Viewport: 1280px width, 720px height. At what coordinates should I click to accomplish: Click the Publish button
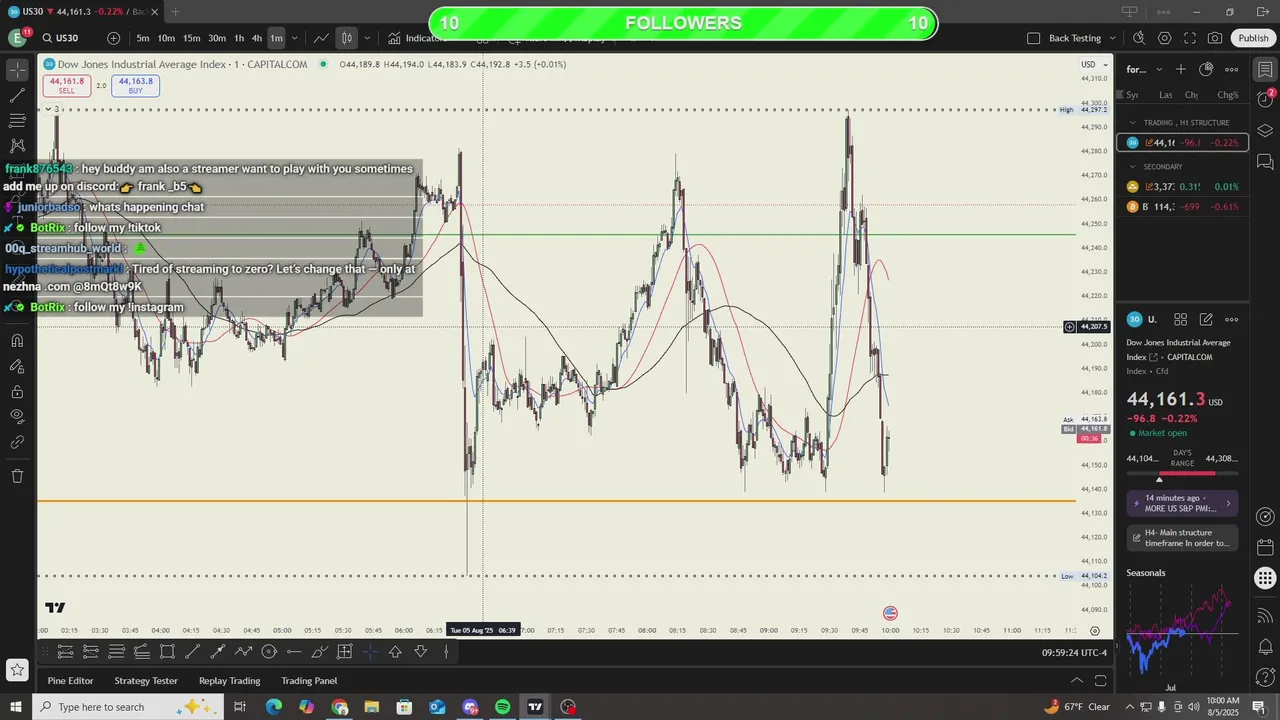point(1253,38)
